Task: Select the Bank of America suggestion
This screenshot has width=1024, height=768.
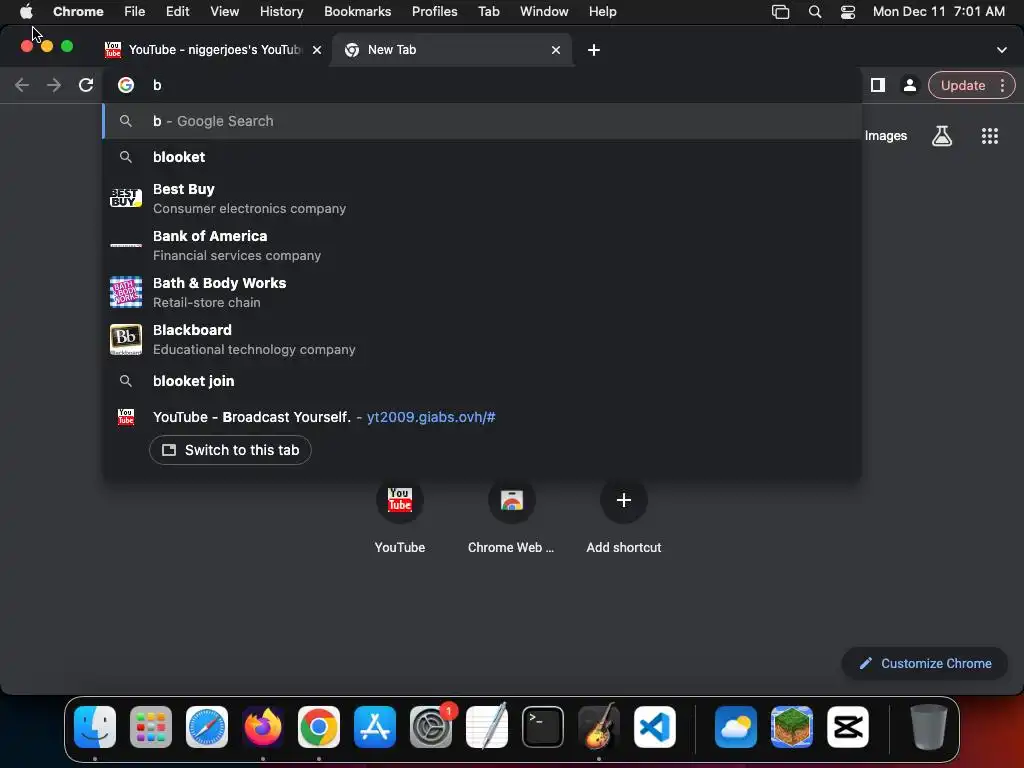Action: click(482, 245)
